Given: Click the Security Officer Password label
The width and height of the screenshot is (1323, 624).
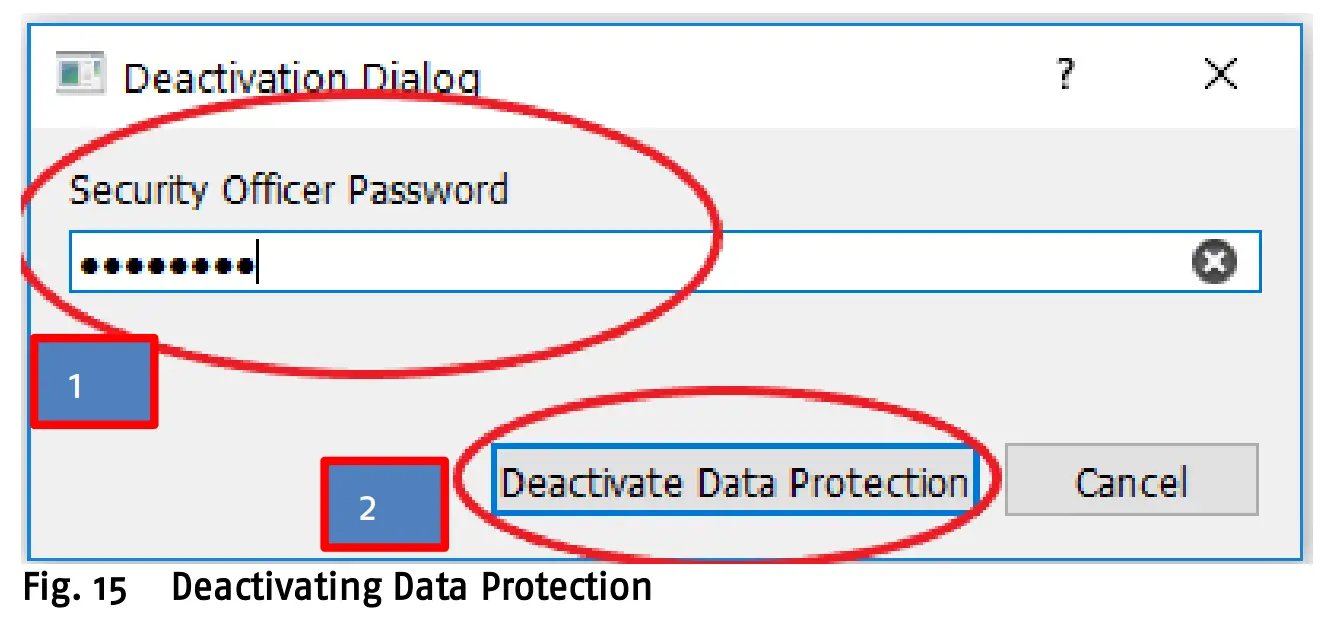Looking at the screenshot, I should coord(288,190).
